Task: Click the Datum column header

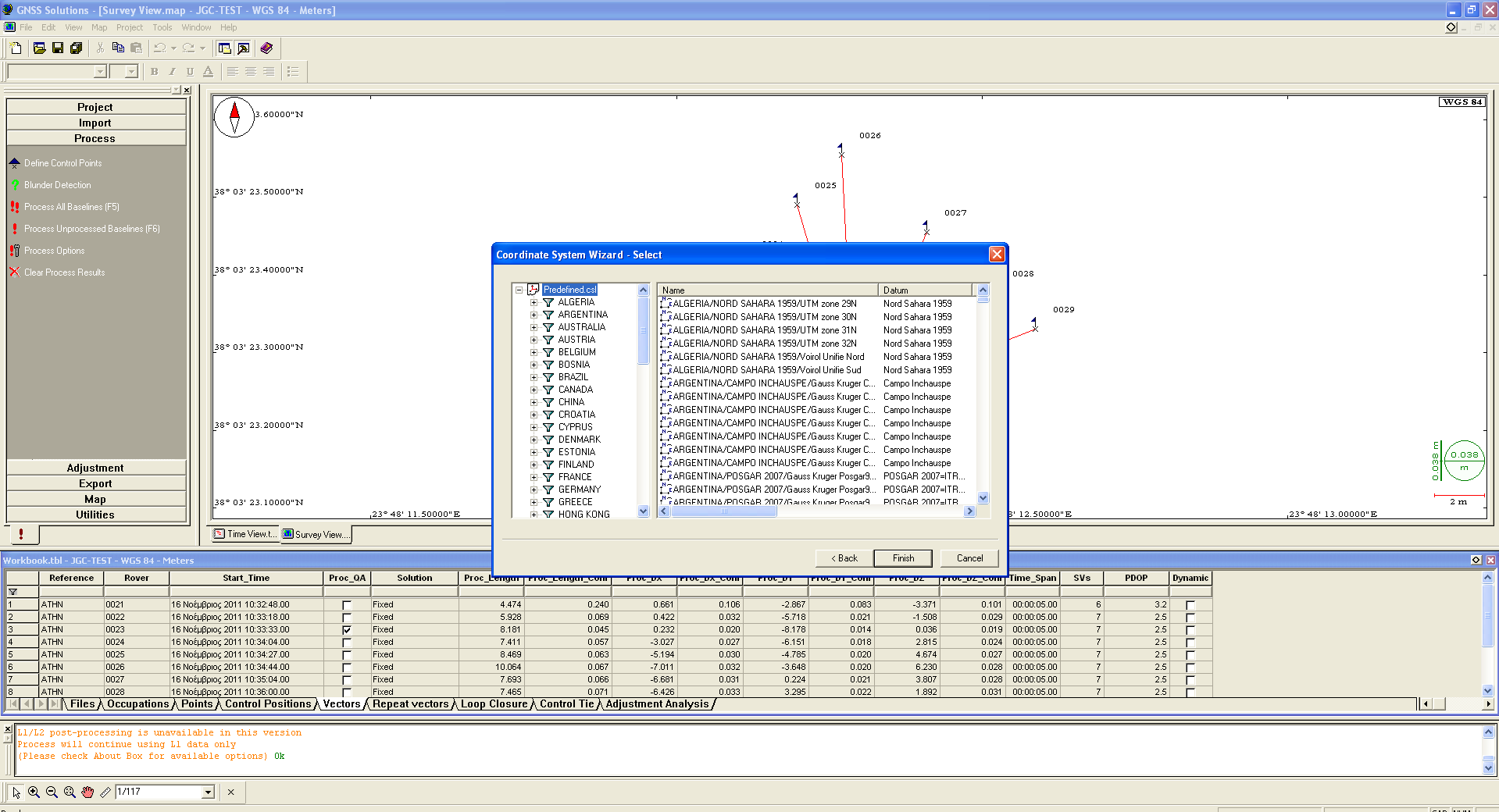Action: click(x=925, y=290)
